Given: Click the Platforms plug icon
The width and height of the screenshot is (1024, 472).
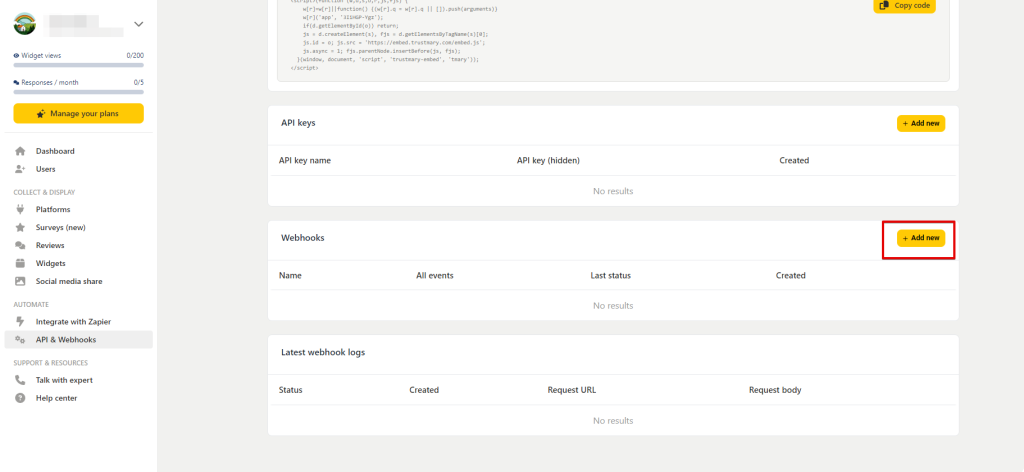Looking at the screenshot, I should tap(20, 209).
